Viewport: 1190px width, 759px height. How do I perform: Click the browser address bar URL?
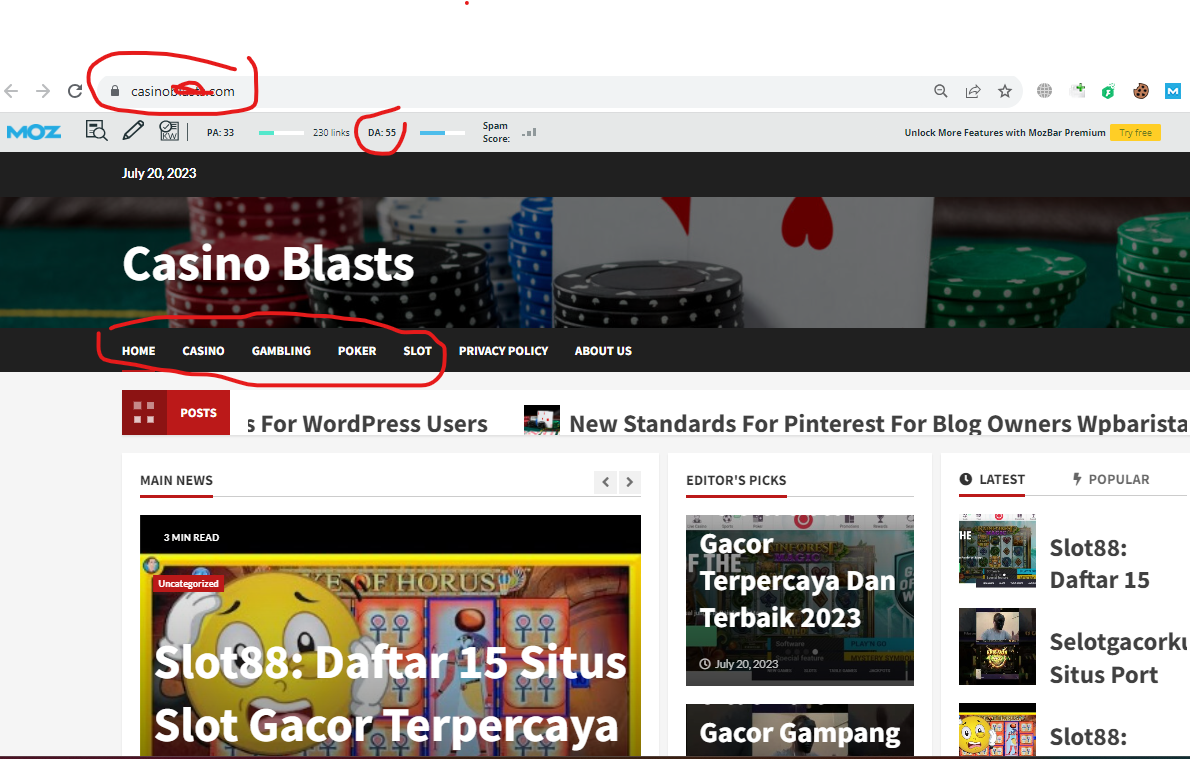[x=183, y=91]
